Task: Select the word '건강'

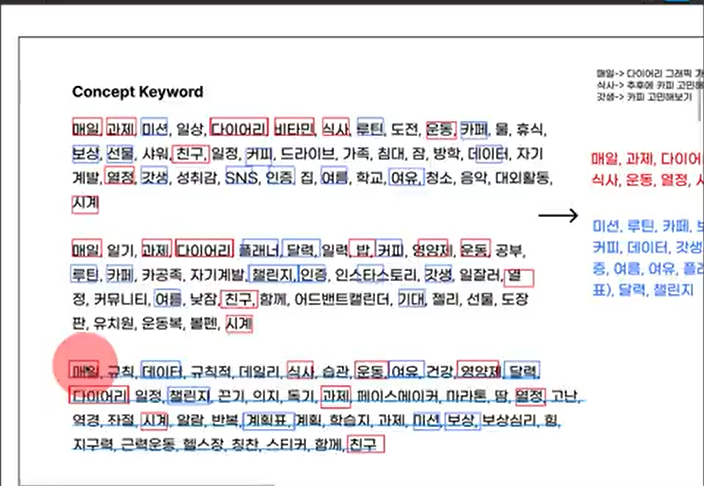Action: click(439, 371)
